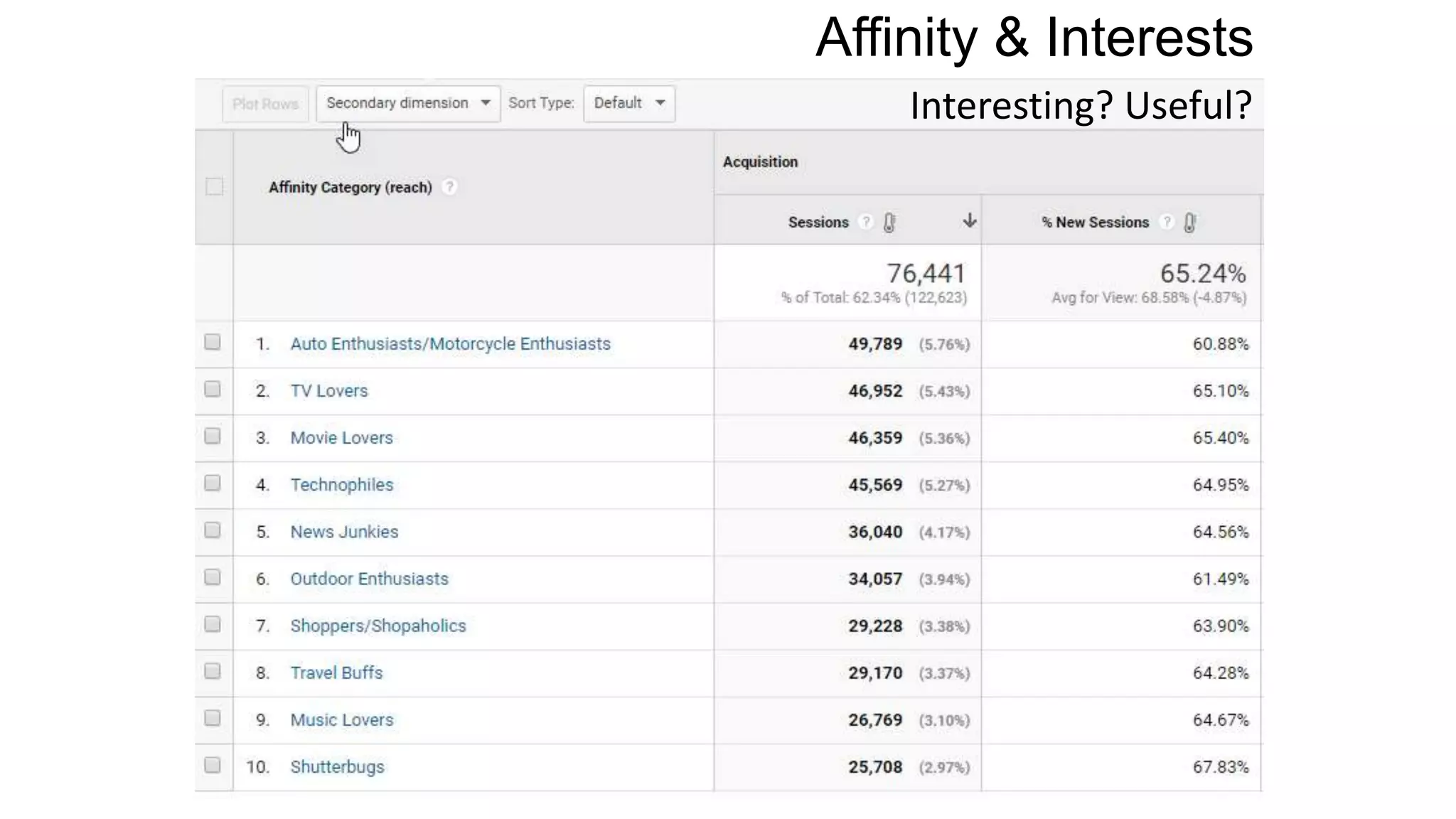Click new sessions value 65.10%
The height and width of the screenshot is (819, 1456).
[1221, 391]
